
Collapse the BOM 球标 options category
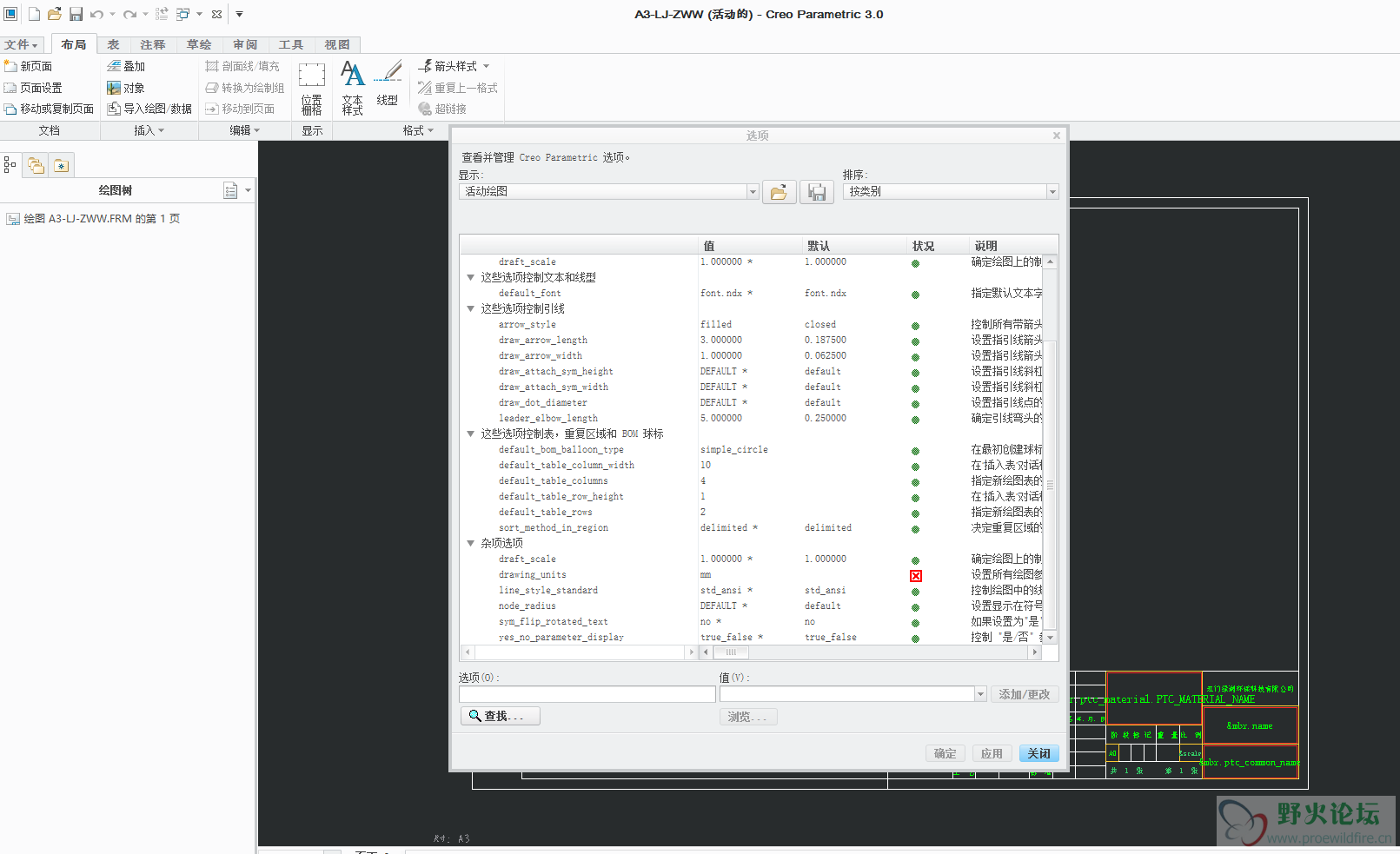[x=471, y=434]
